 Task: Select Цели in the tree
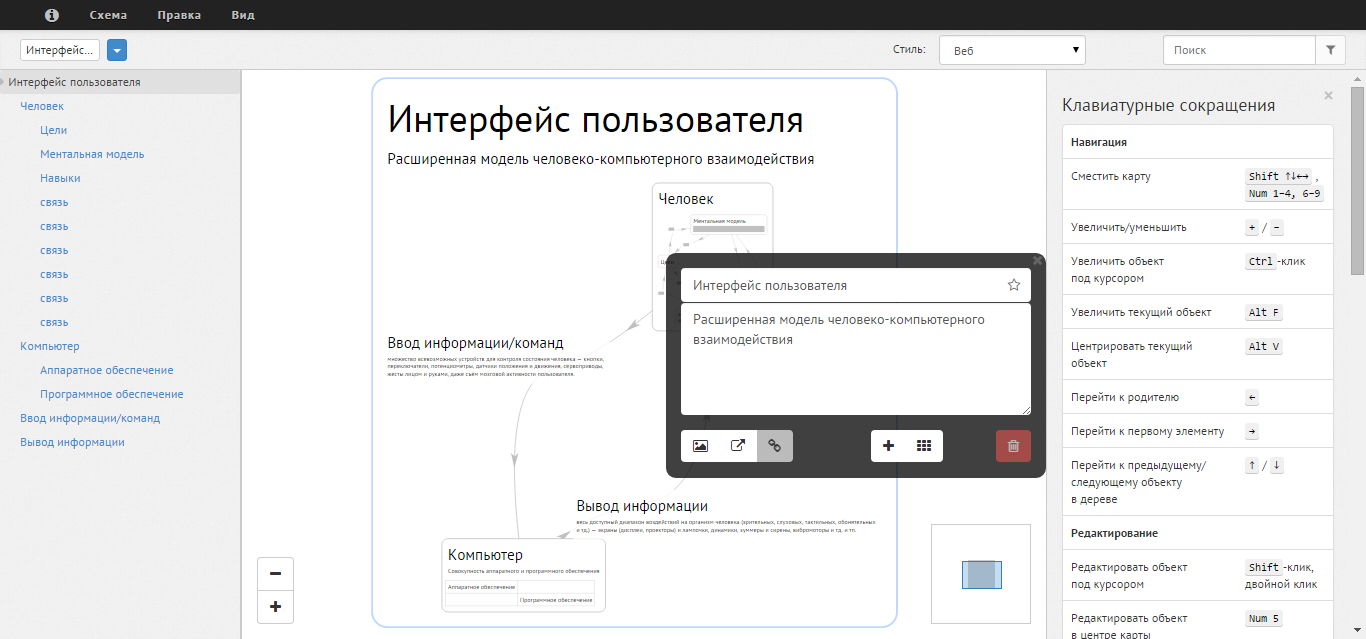(x=54, y=130)
